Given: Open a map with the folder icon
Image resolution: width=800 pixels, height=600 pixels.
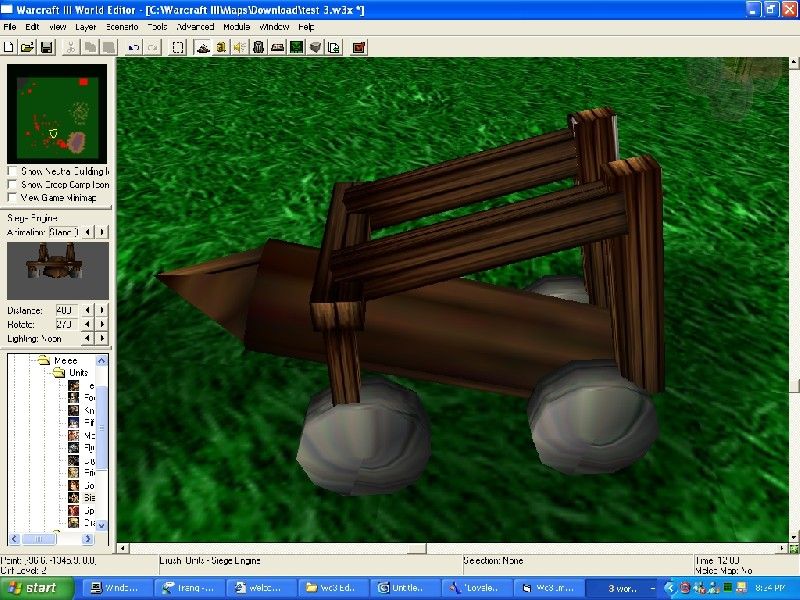Looking at the screenshot, I should tap(27, 47).
